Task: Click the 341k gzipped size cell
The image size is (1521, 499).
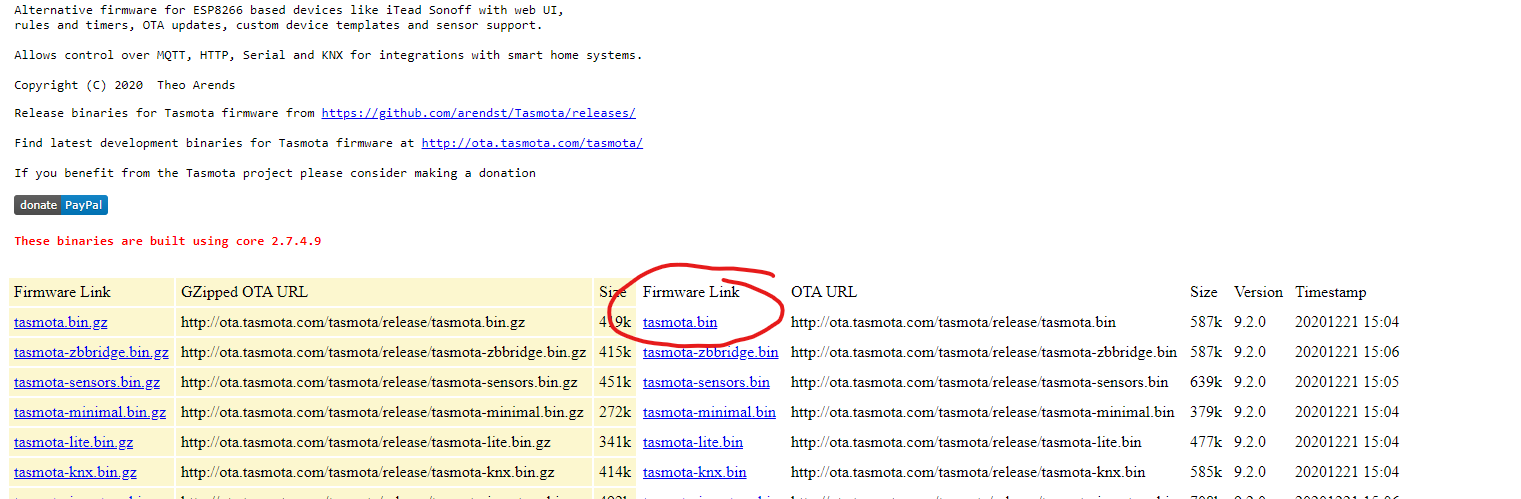Action: click(x=615, y=442)
